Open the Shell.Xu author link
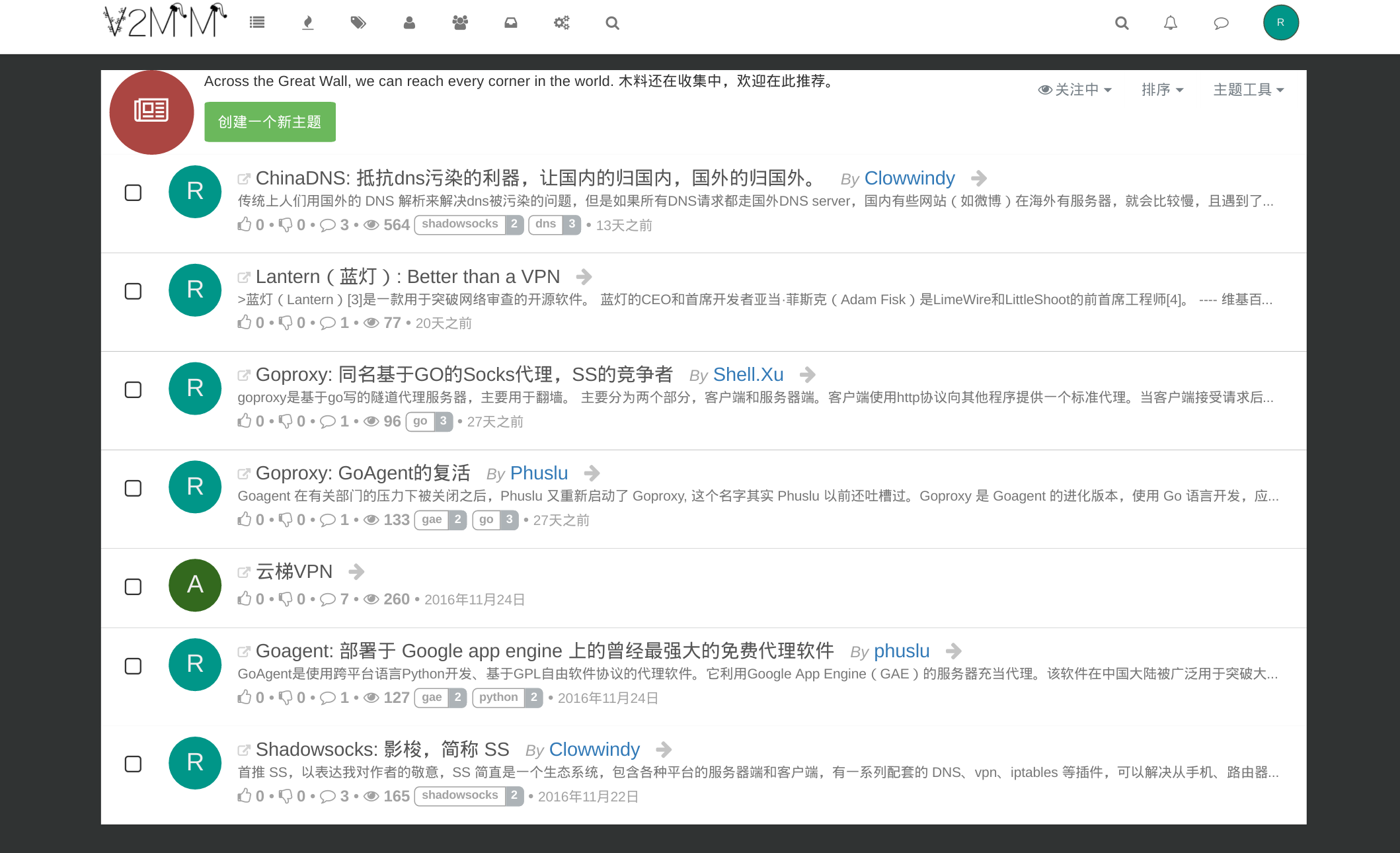Screen dimensions: 1400x853 (748, 375)
